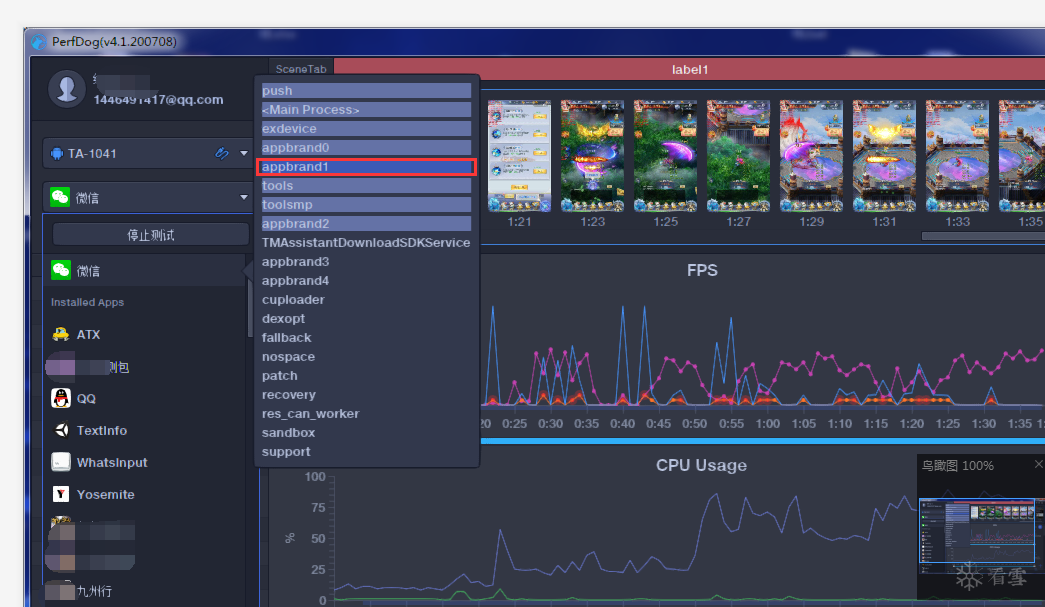Screen dimensions: 1045x607
Task: Click the Installed Apps heading
Action: pos(87,302)
